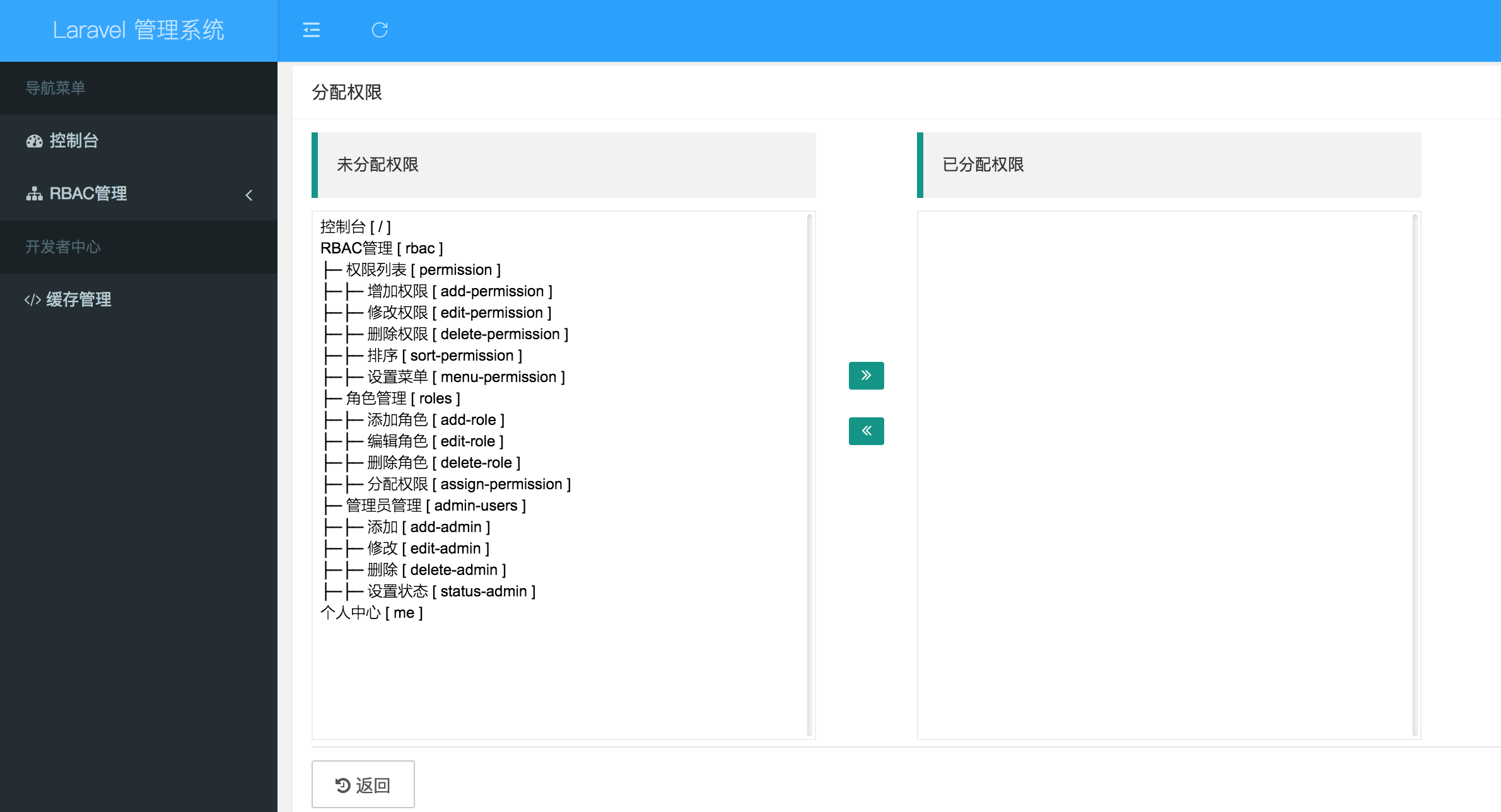Click the code icon beside 缓存管理

tap(33, 300)
